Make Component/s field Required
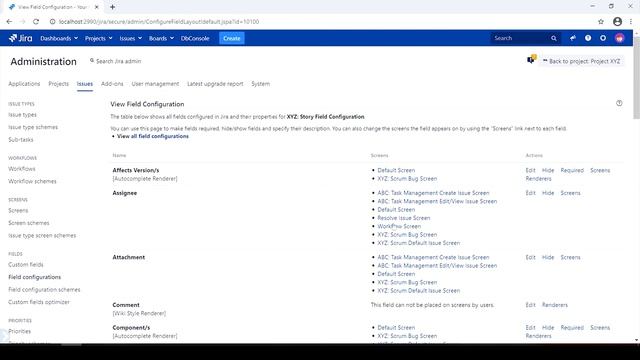Screen dimensions: 640x360 click(x=572, y=328)
